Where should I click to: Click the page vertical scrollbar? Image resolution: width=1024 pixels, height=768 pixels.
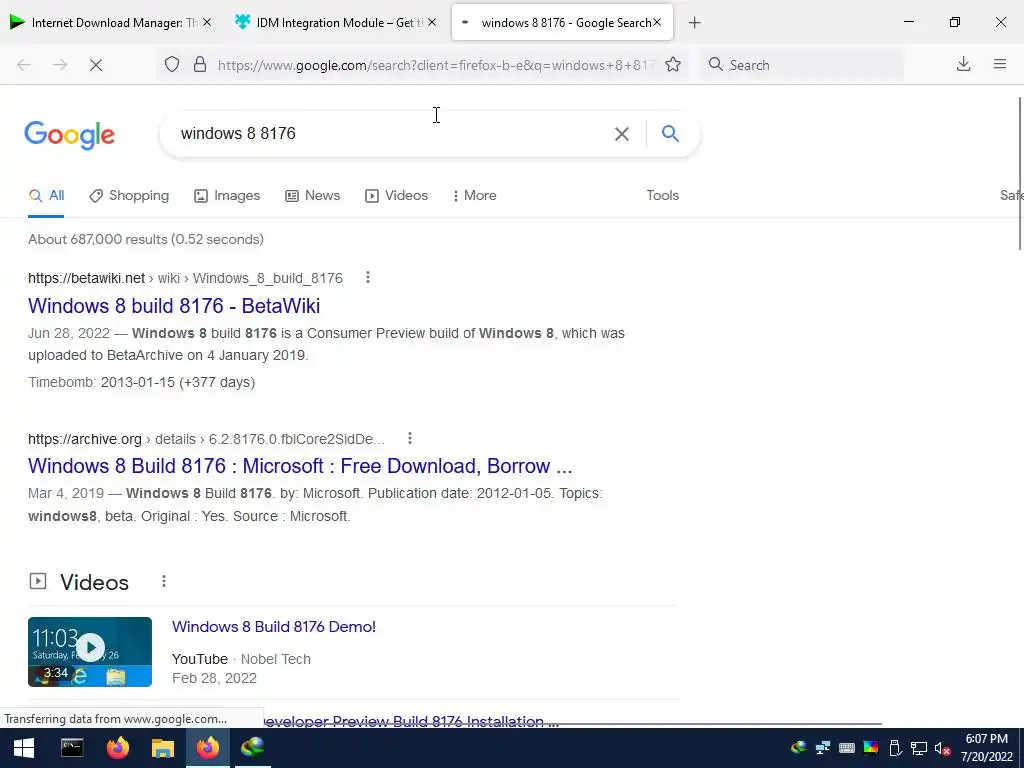pyautogui.click(x=1019, y=173)
